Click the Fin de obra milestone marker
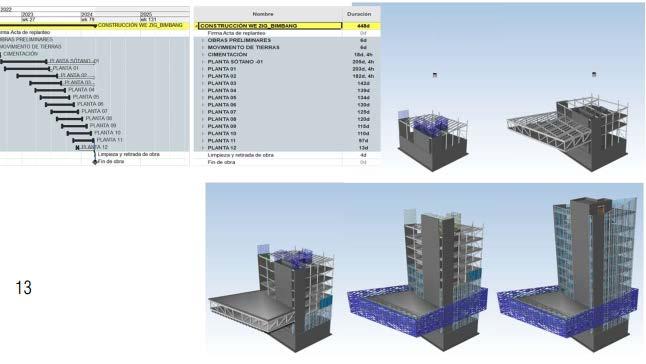Screen dimensions: 646x364 pyautogui.click(x=95, y=162)
